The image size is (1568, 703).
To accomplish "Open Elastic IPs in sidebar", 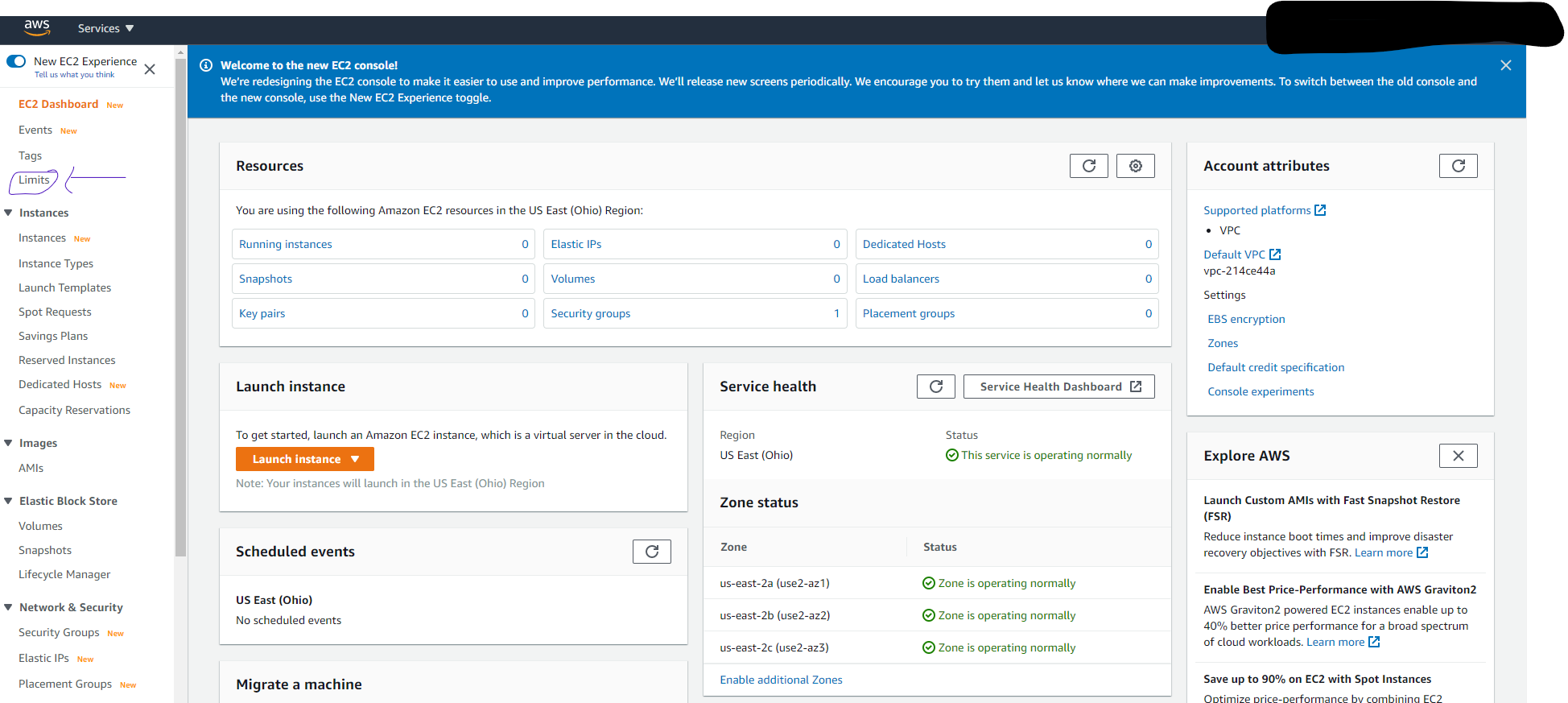I will click(x=43, y=658).
